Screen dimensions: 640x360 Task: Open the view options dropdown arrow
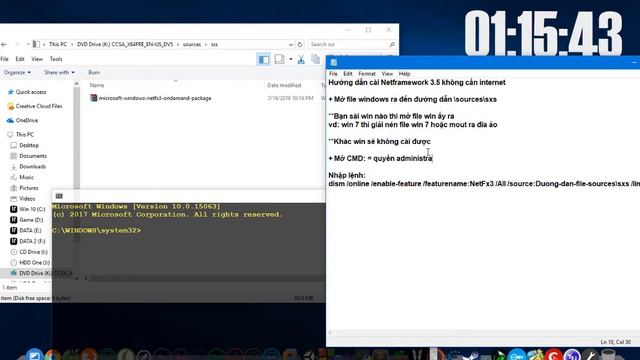[x=291, y=60]
